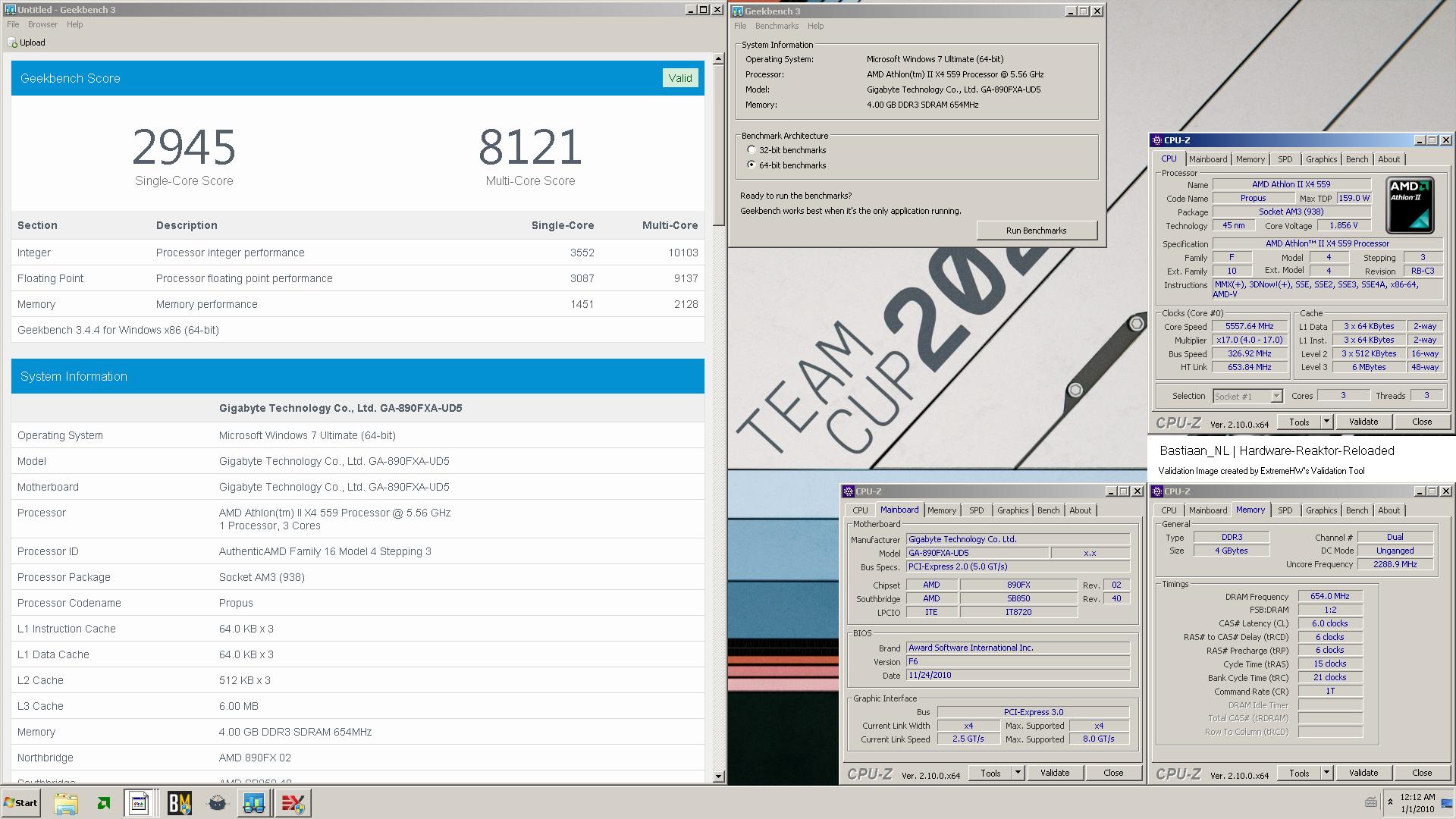The image size is (1456, 819).
Task: Click the Geekbench glasses taskbar icon
Action: [x=254, y=803]
